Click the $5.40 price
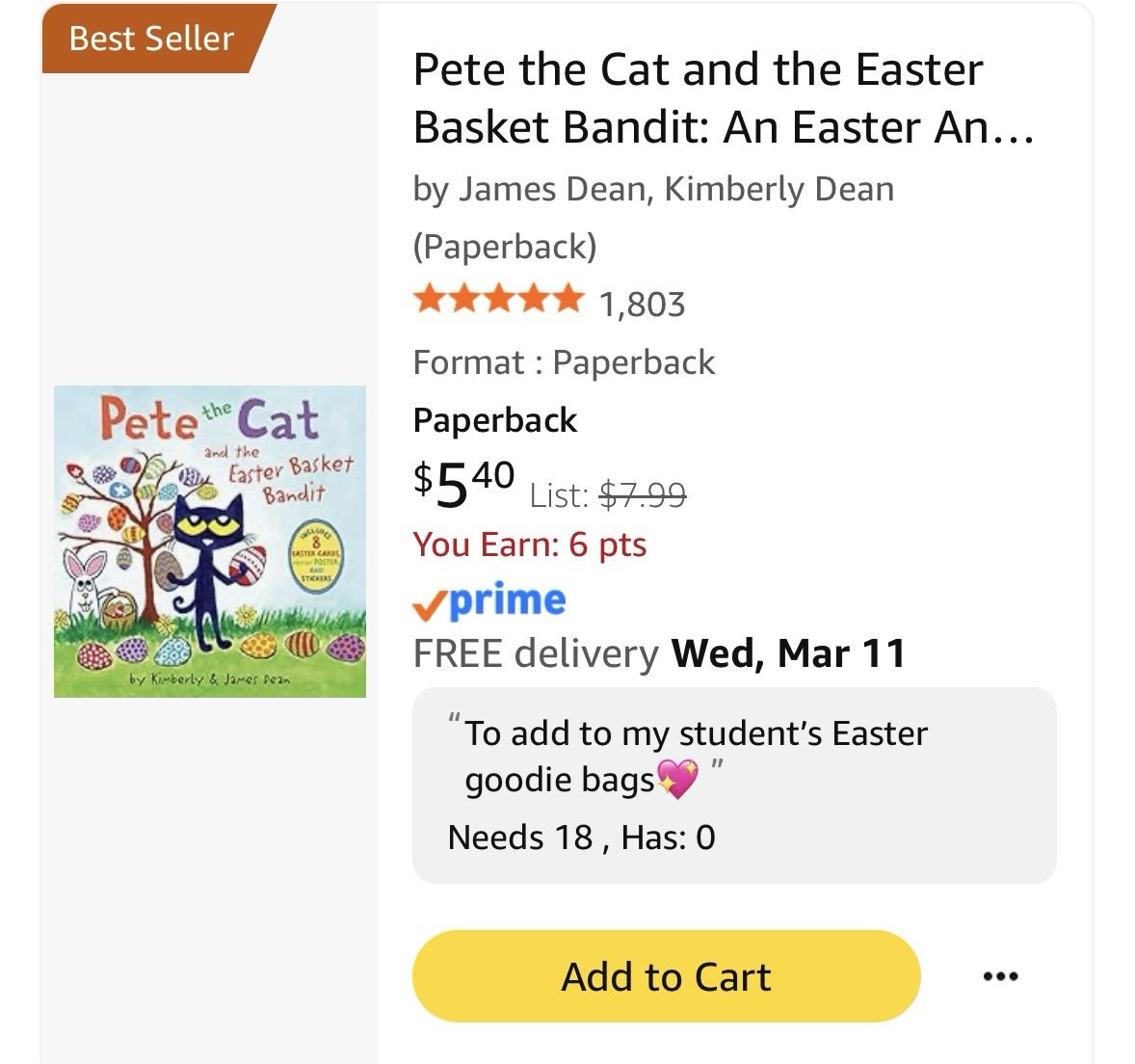Image resolution: width=1135 pixels, height=1064 pixels. [x=464, y=482]
